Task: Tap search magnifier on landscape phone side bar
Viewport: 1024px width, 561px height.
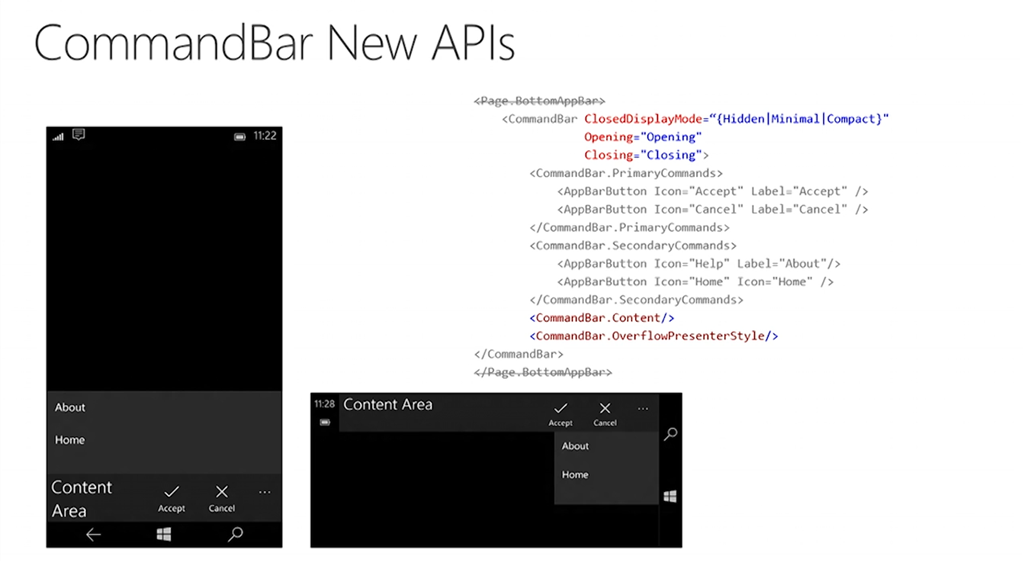Action: (671, 434)
